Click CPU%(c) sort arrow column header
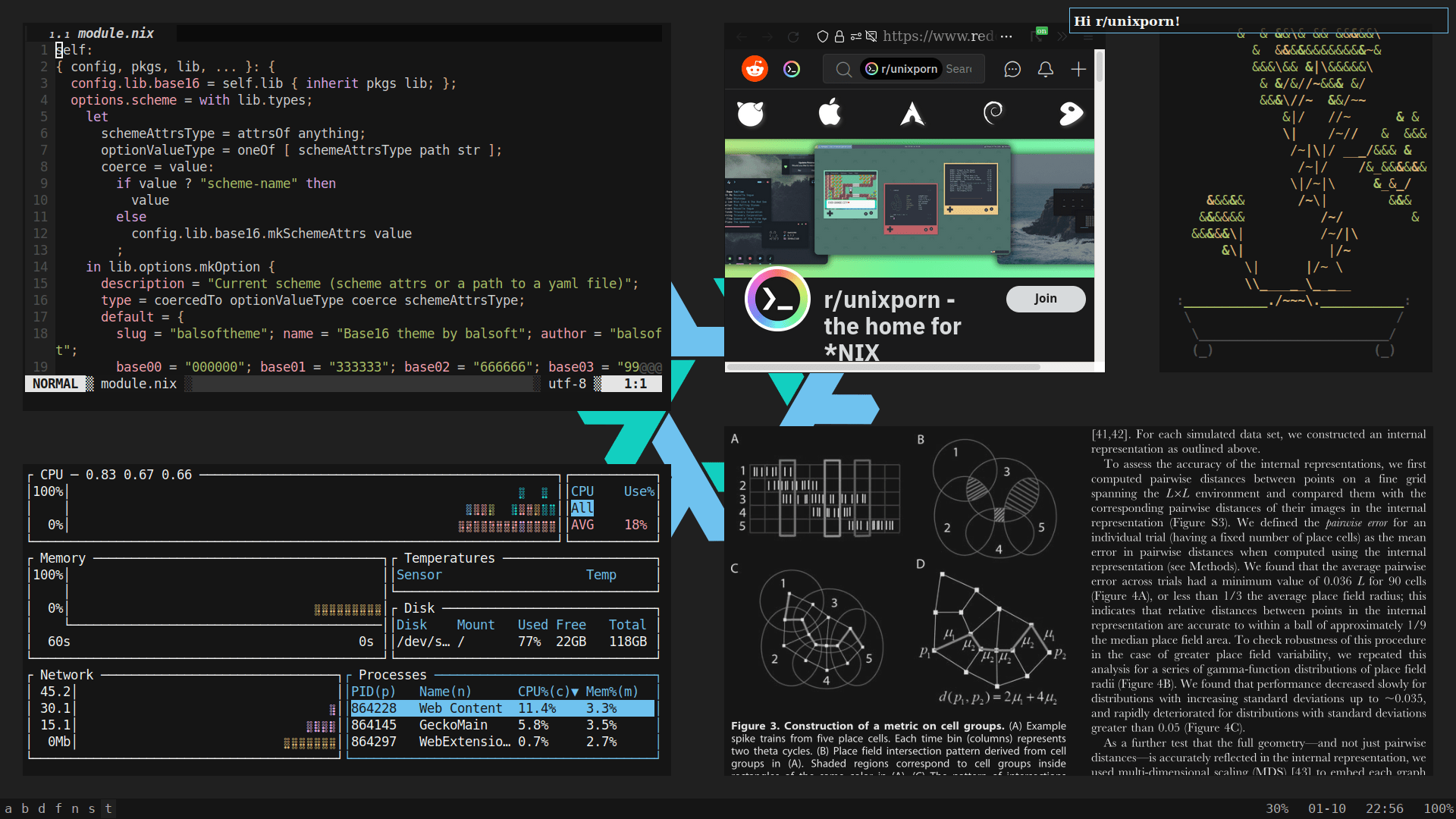Viewport: 1456px width, 819px height. (x=548, y=692)
